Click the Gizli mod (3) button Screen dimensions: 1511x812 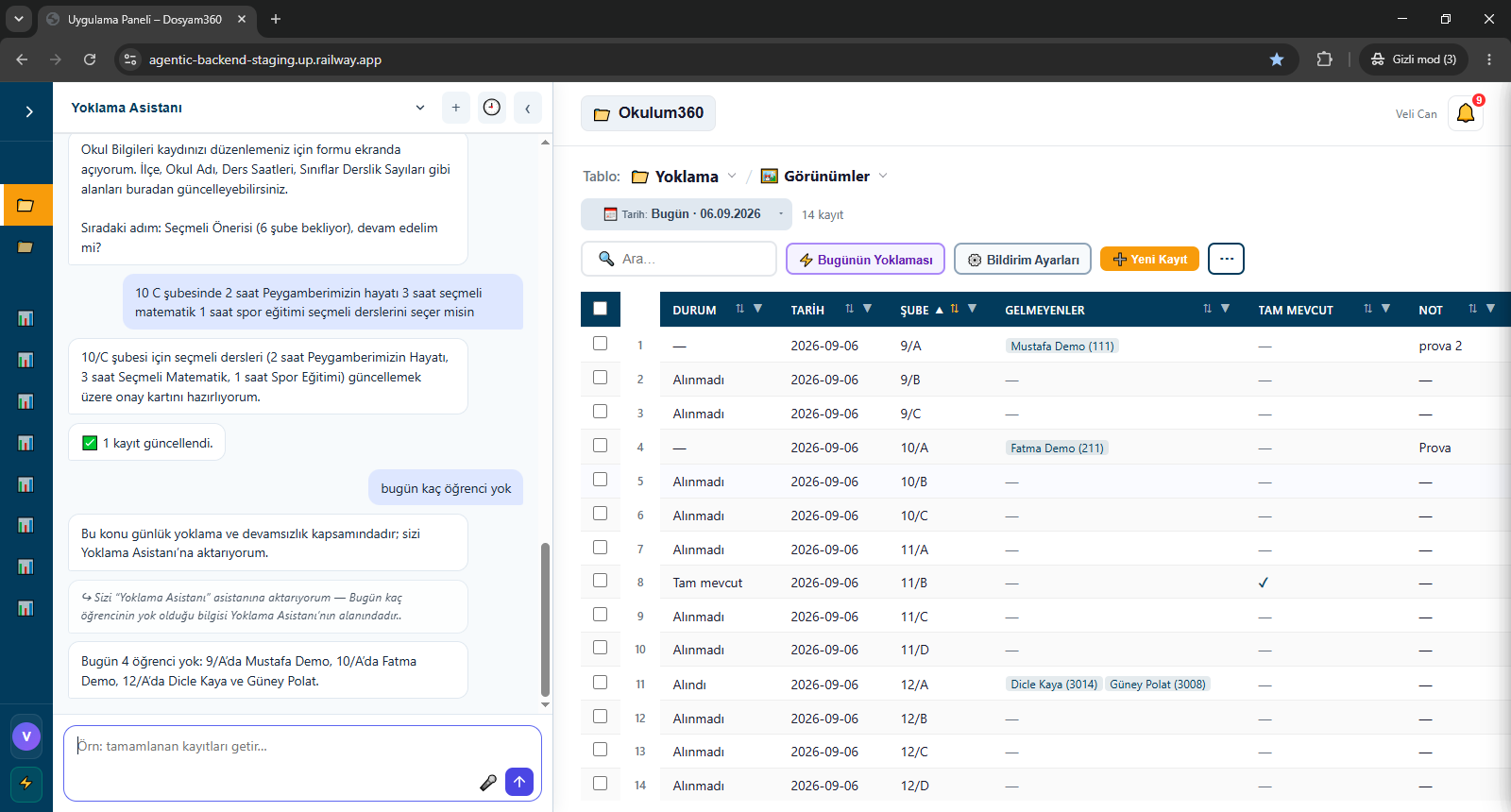point(1414,59)
